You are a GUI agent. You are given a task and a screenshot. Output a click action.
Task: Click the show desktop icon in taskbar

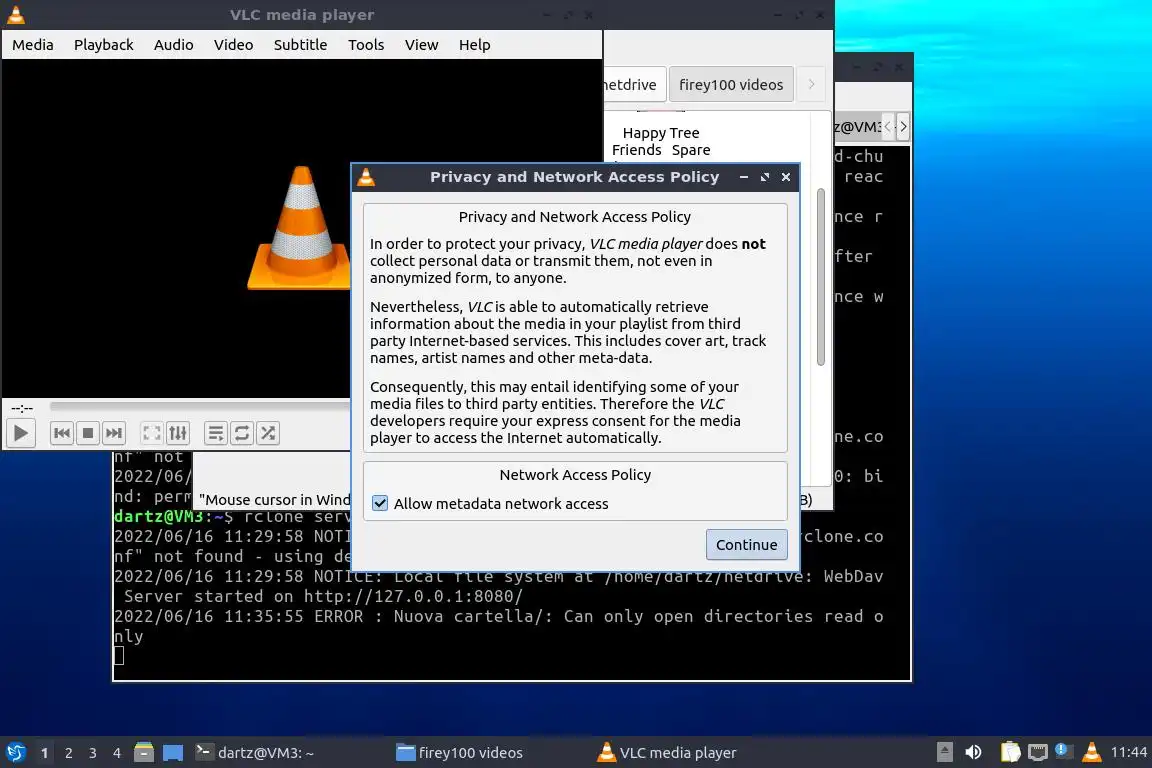tap(173, 753)
